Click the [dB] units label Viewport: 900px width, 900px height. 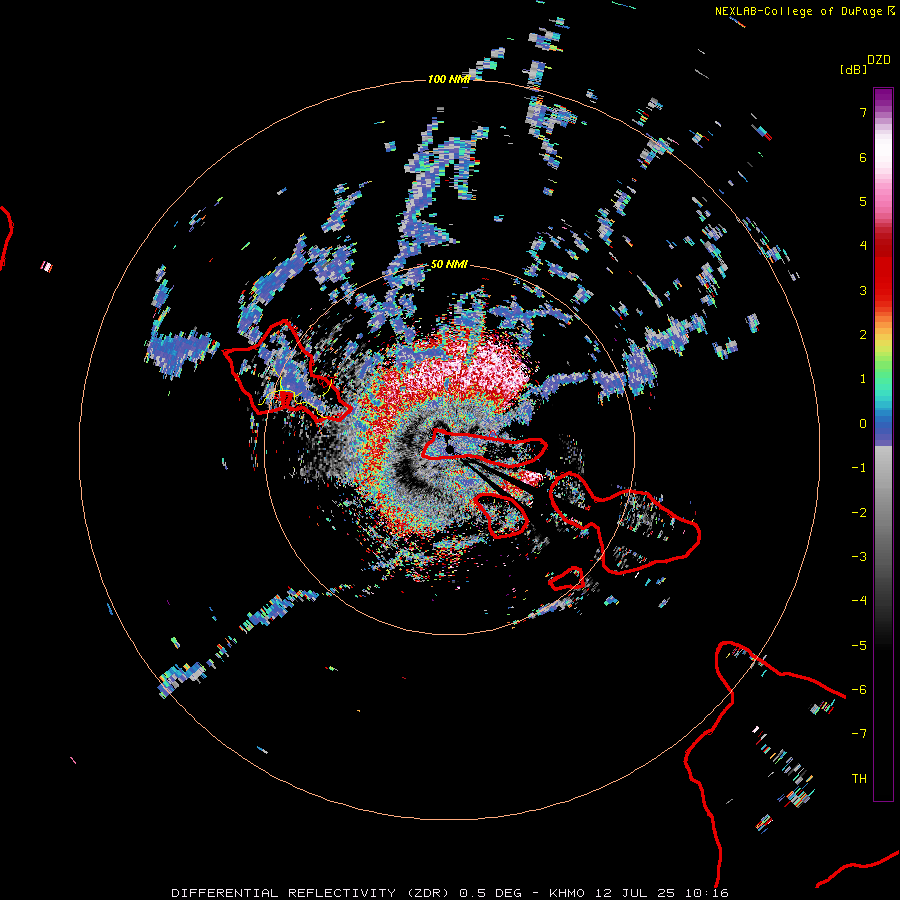[854, 69]
